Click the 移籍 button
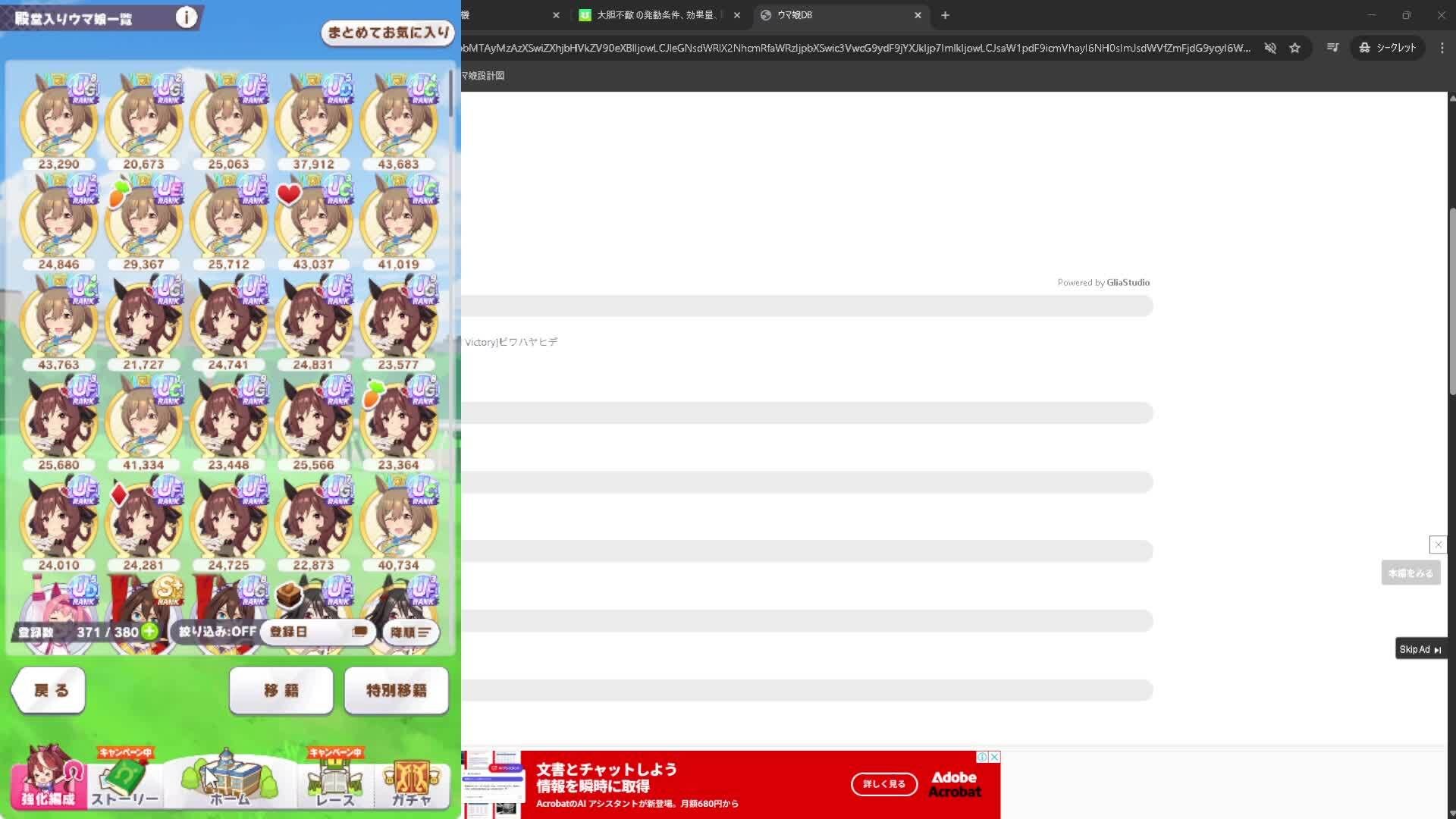 tap(281, 690)
